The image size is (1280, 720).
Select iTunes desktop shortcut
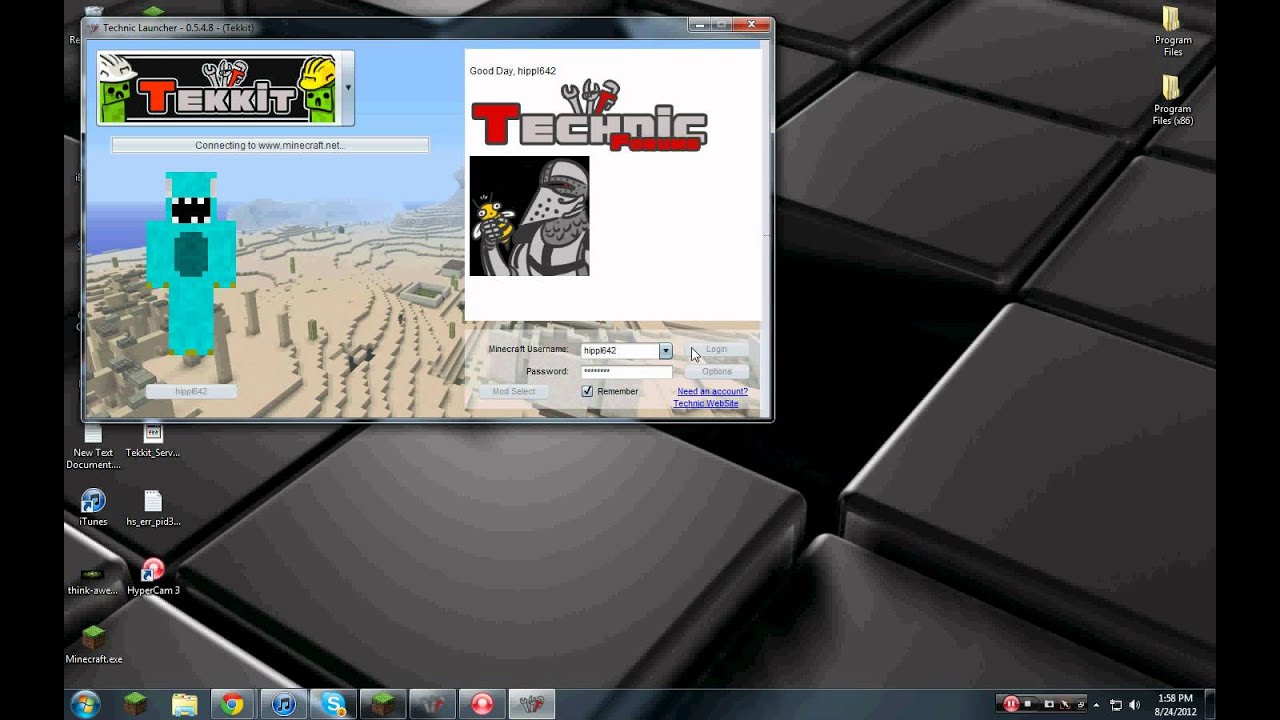(x=93, y=508)
